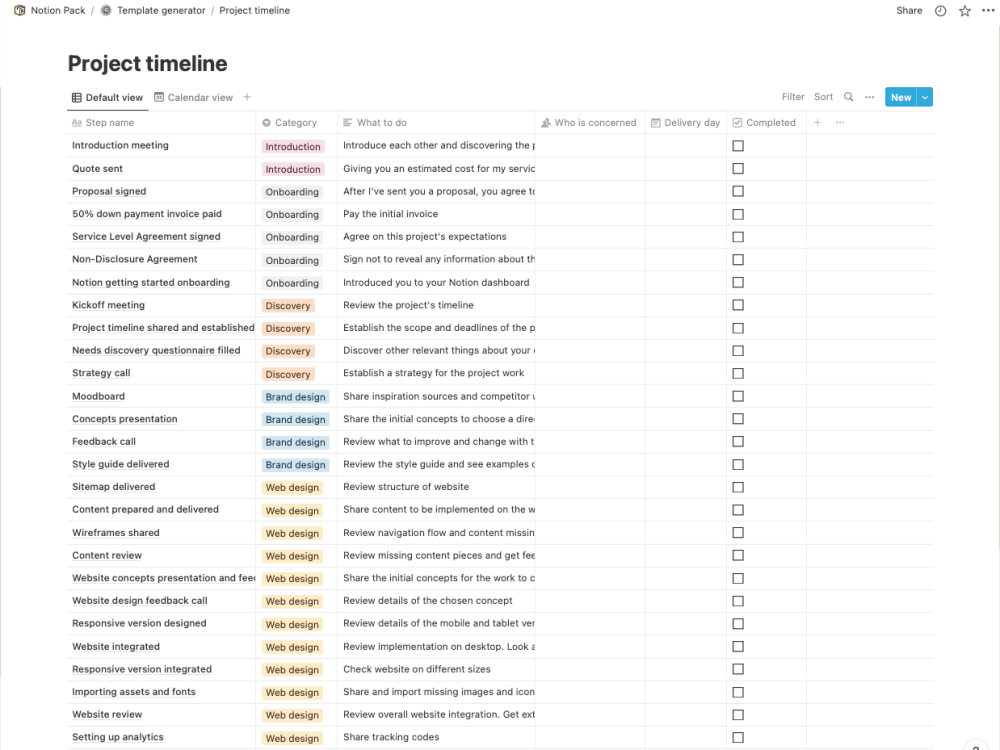Click Notion Pack workspace icon in breadcrumb
Image resolution: width=1000 pixels, height=750 pixels.
click(x=20, y=10)
